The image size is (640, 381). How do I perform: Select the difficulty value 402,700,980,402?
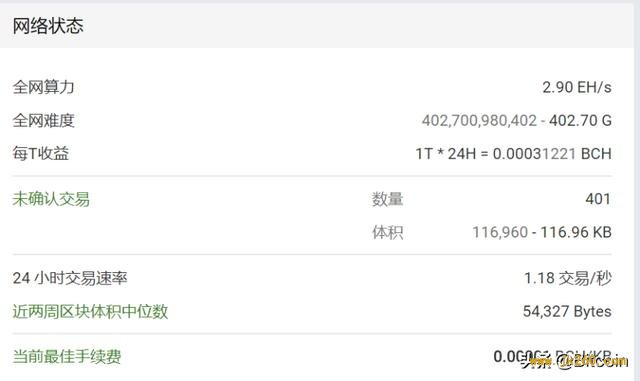[479, 120]
